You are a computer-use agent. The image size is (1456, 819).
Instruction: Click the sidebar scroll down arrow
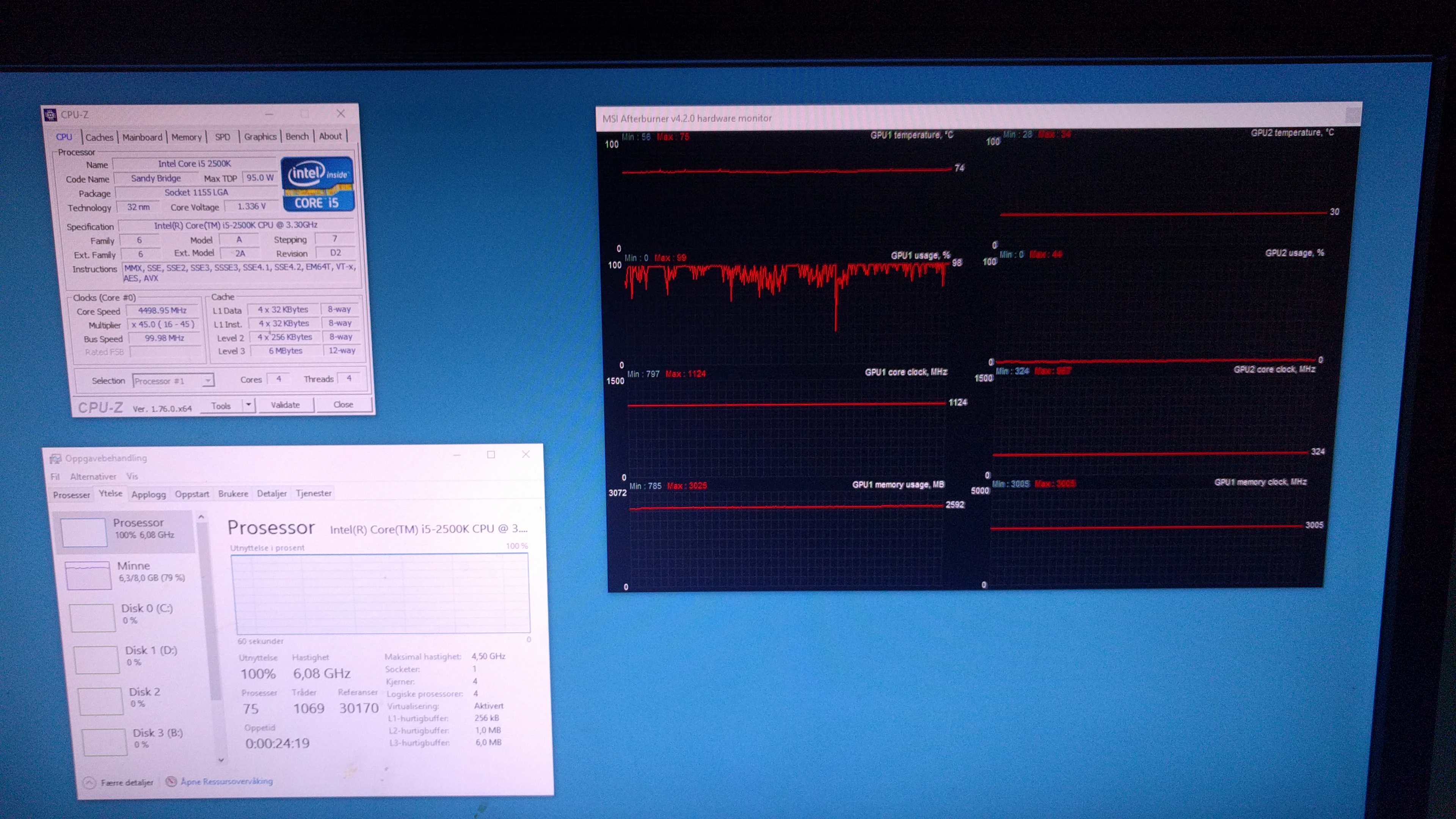point(221,760)
